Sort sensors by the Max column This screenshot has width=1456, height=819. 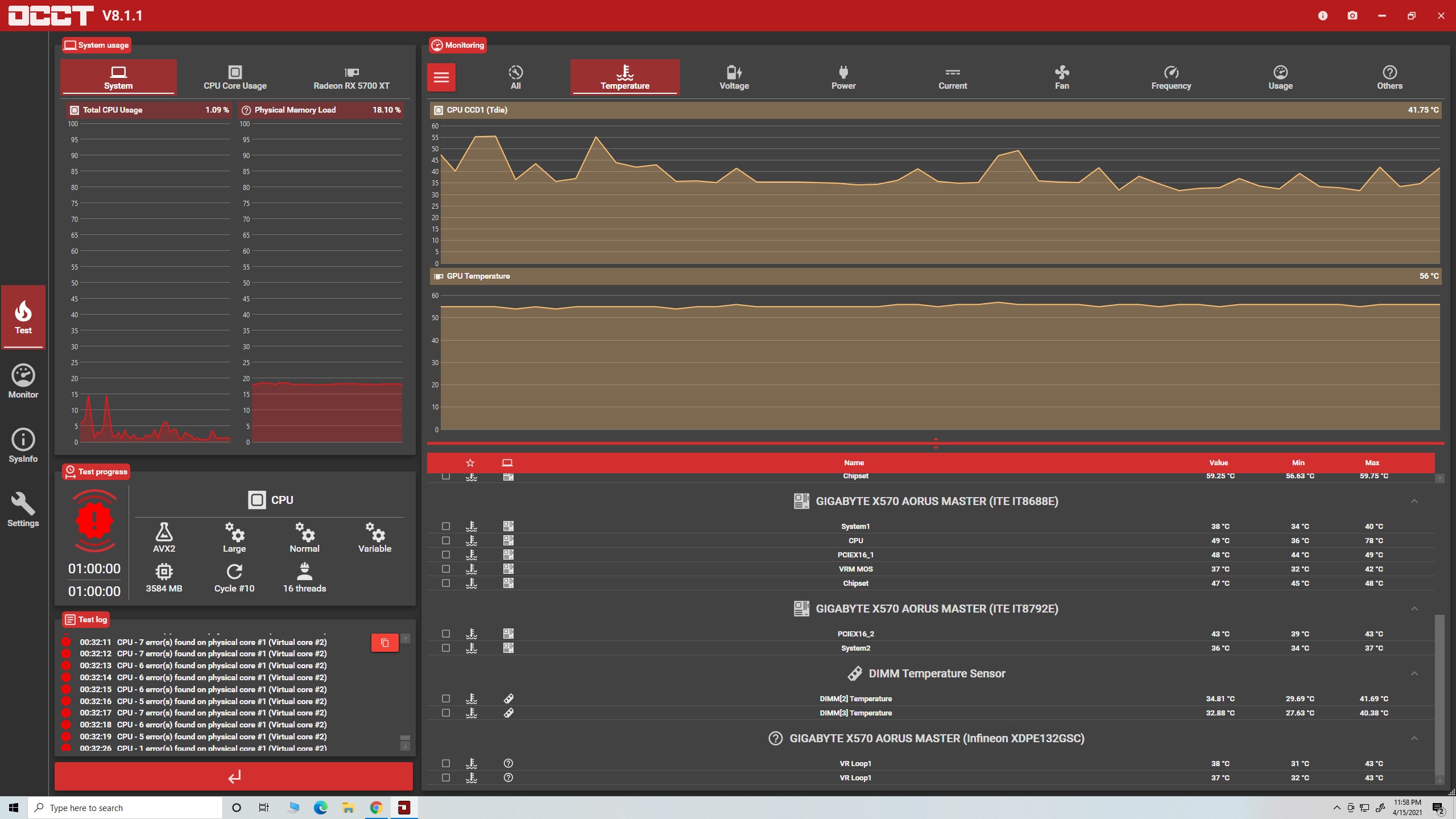click(1372, 463)
